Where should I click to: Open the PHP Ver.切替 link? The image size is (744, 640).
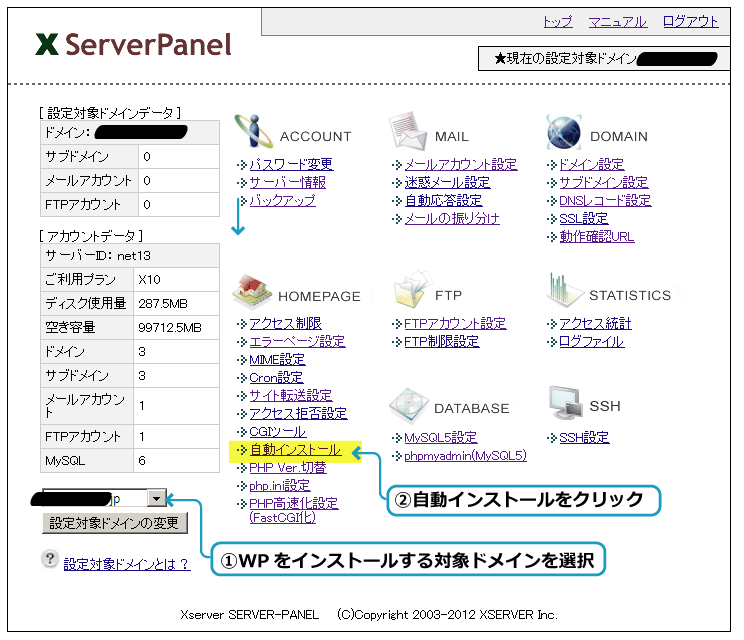pyautogui.click(x=288, y=468)
